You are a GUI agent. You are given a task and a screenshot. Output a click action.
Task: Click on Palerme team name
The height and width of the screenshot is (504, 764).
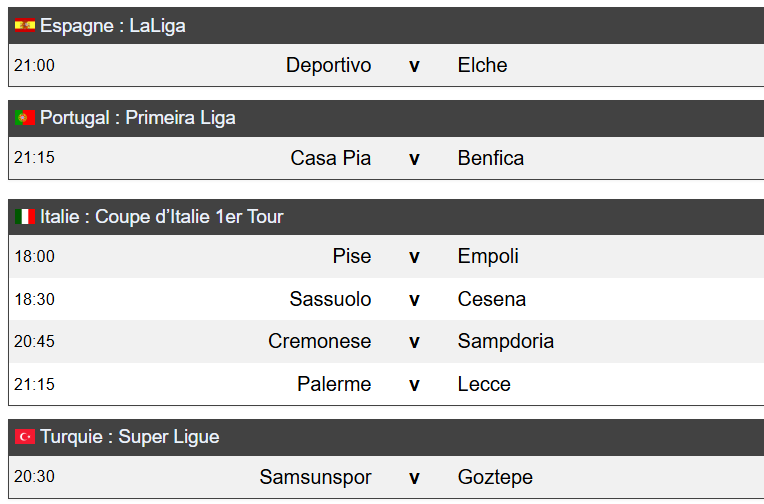click(334, 384)
